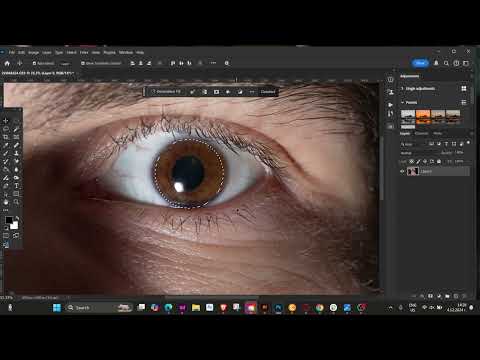Click the Deselect button

click(x=268, y=92)
